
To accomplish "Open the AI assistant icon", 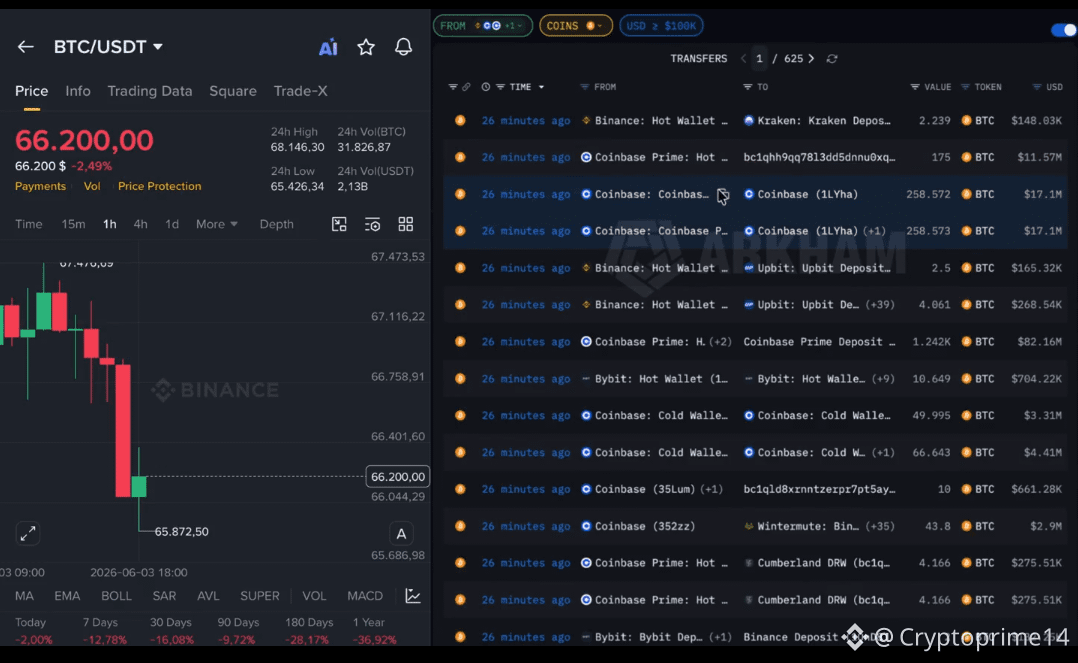I will point(328,47).
